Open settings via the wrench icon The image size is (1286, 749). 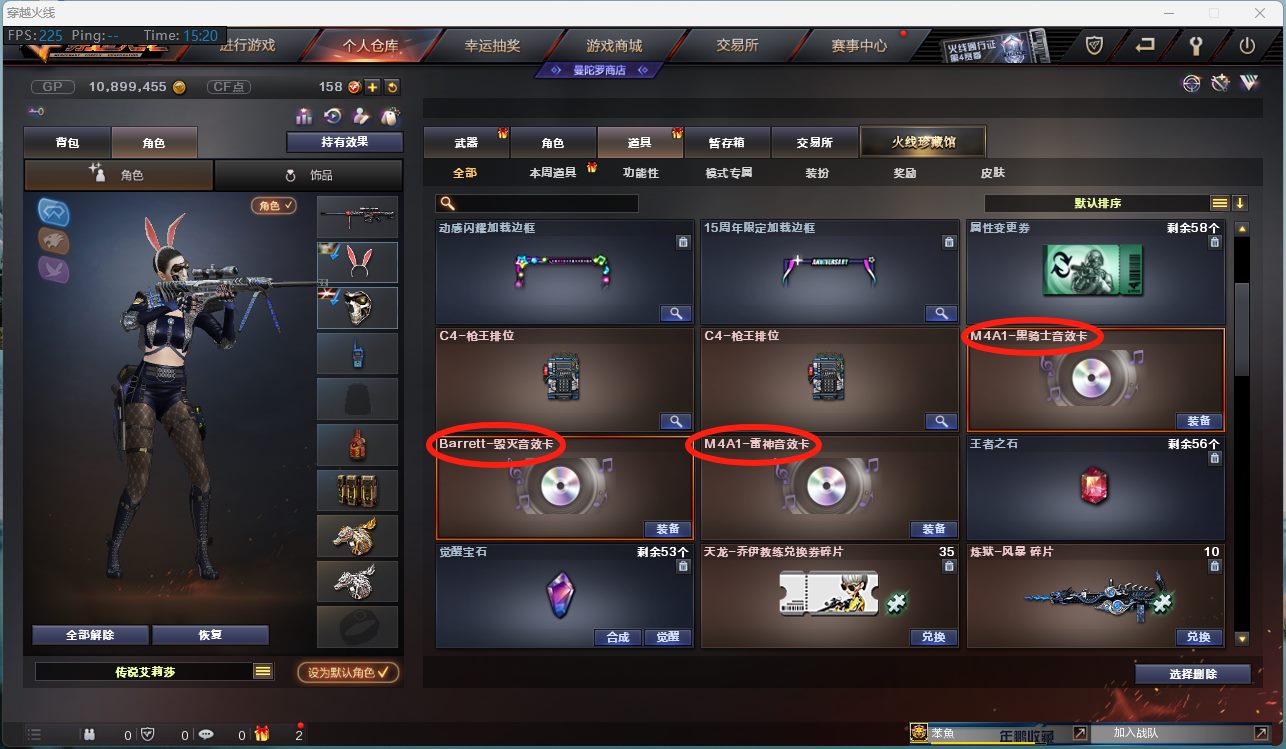1195,45
